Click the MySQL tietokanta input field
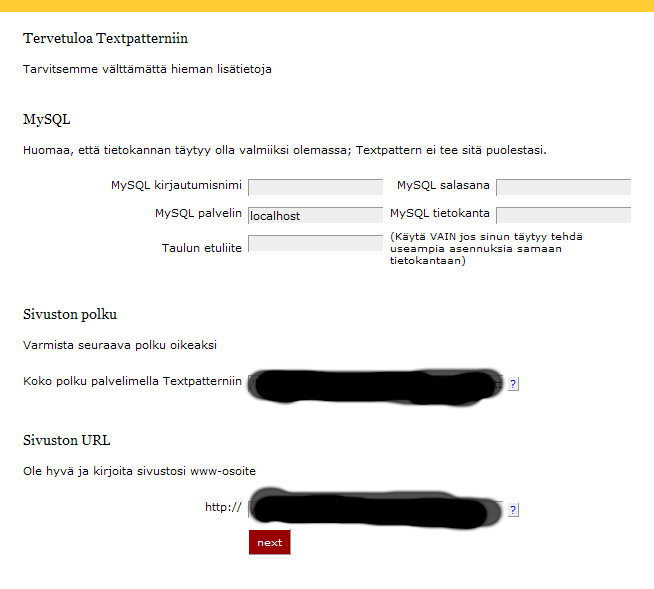 point(563,215)
